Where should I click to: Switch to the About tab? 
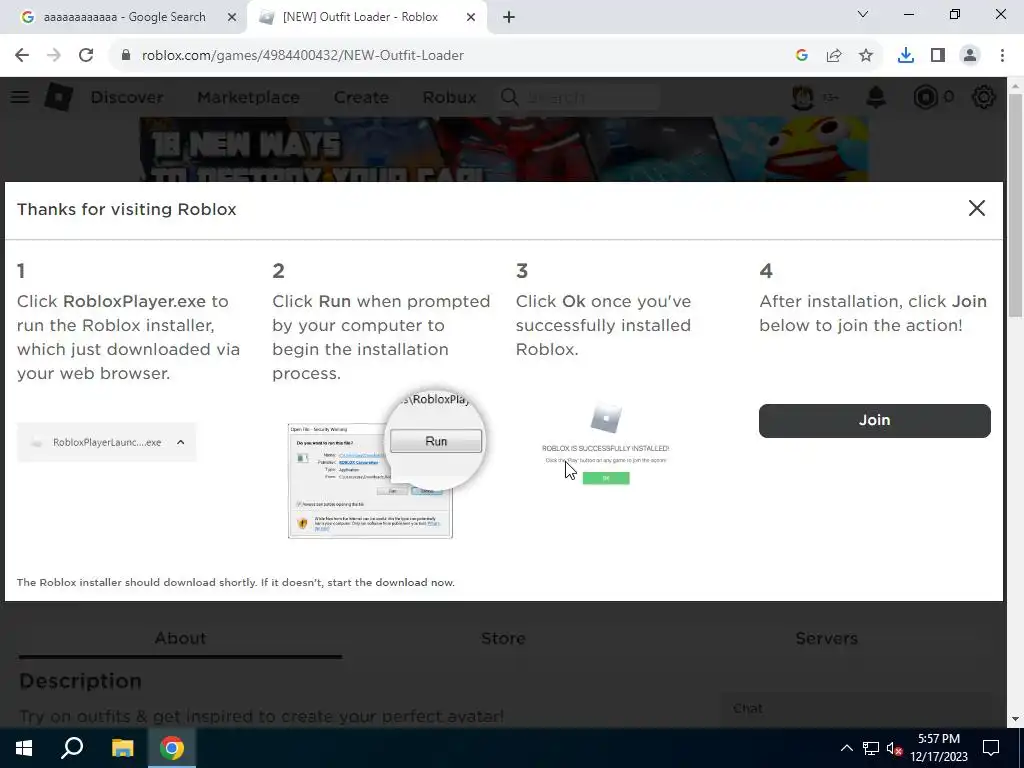180,639
